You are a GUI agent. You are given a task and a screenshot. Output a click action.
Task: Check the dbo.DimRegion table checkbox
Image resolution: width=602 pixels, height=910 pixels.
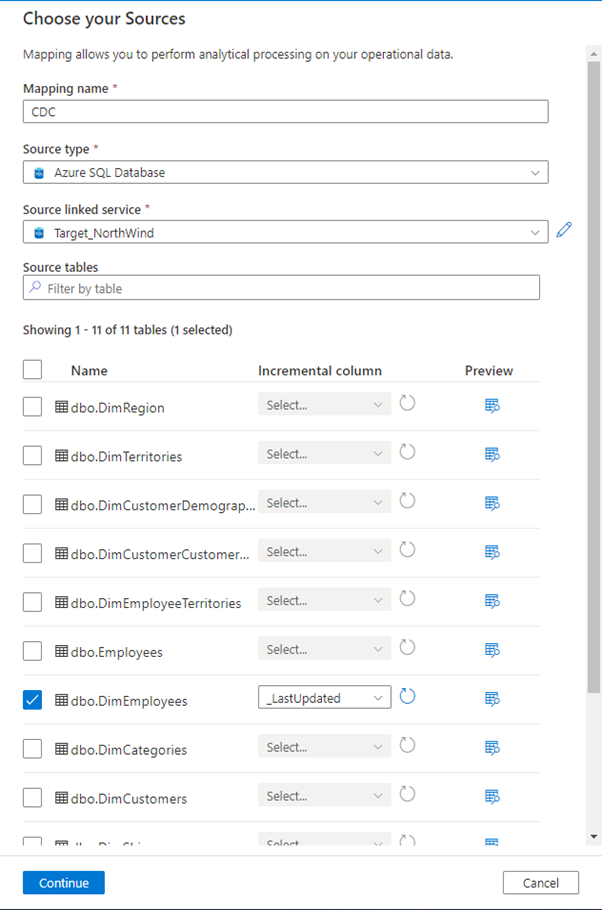point(33,406)
